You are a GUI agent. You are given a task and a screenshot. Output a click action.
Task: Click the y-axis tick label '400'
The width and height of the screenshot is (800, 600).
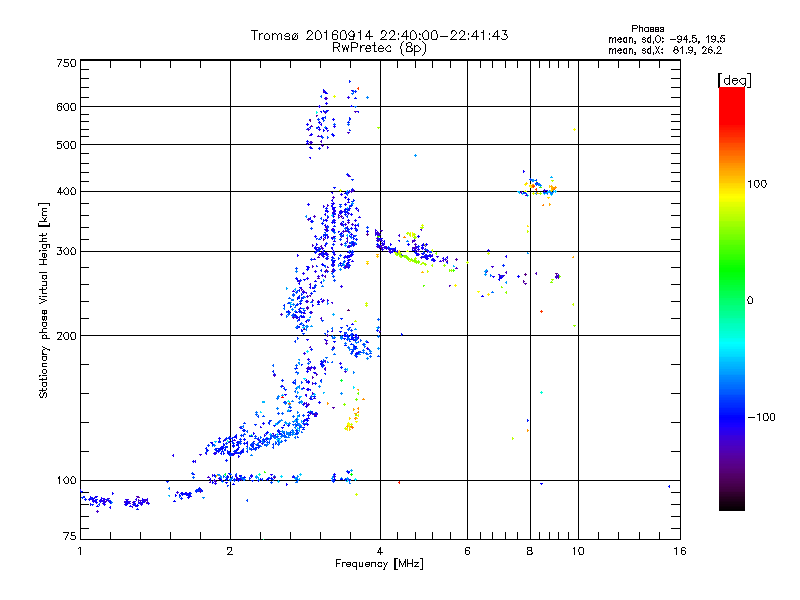(x=67, y=192)
